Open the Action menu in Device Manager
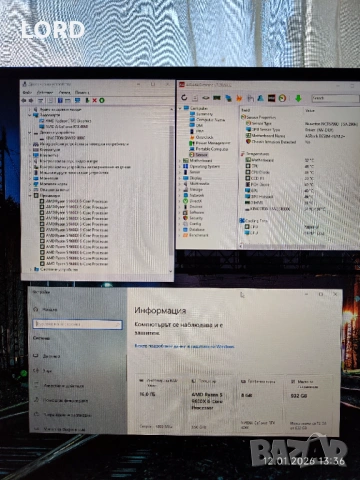The image size is (360, 480). tap(45, 92)
